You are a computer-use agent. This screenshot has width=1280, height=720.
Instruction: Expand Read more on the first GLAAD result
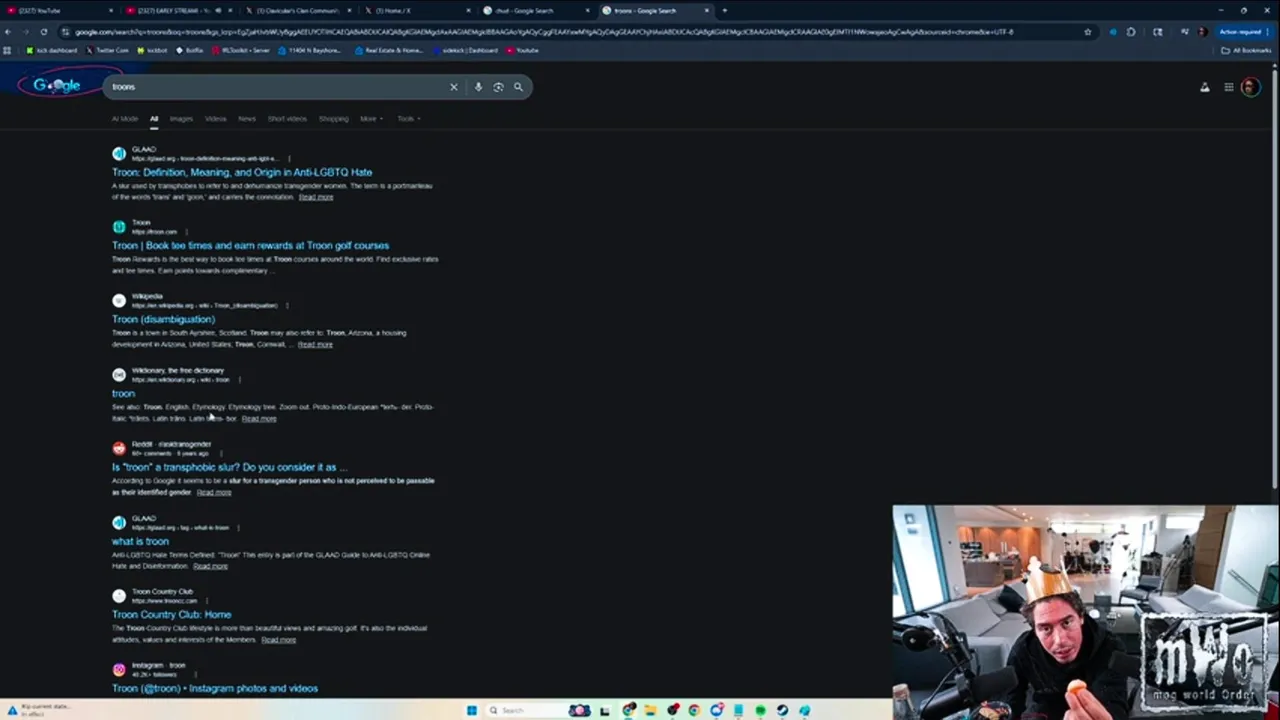(316, 197)
